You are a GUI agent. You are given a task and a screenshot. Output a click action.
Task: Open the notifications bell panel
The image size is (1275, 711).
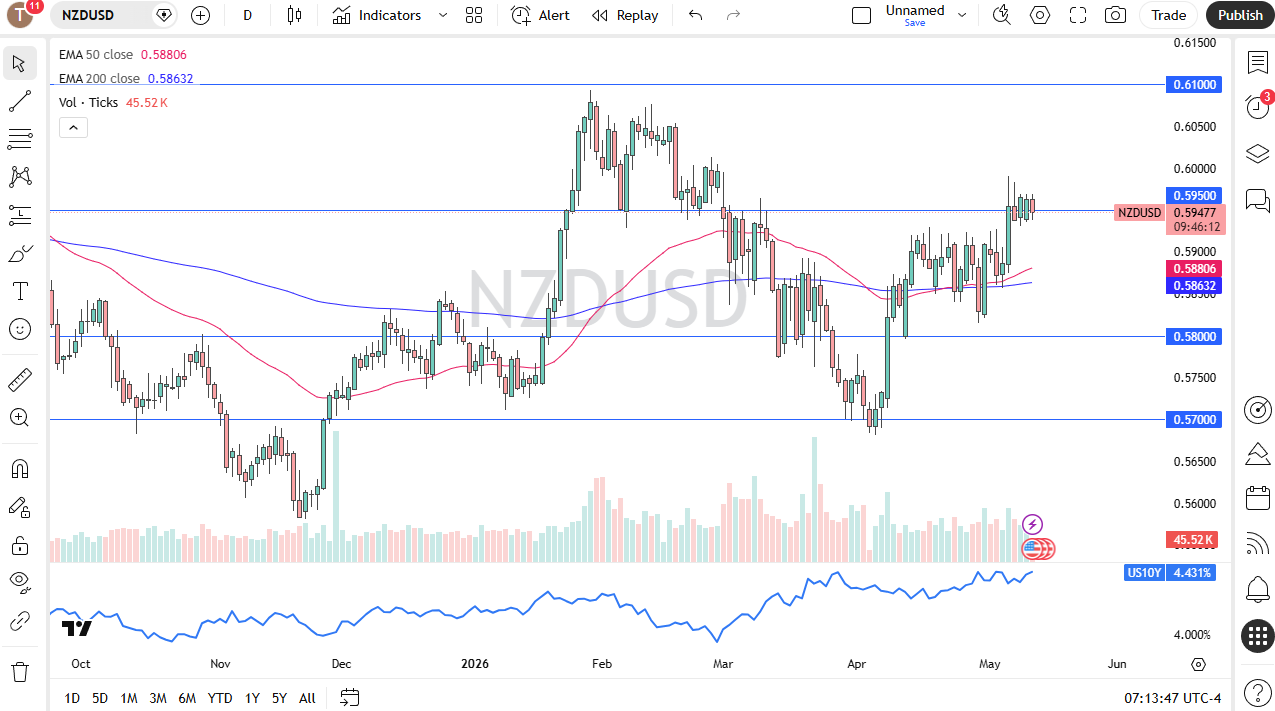click(1257, 588)
